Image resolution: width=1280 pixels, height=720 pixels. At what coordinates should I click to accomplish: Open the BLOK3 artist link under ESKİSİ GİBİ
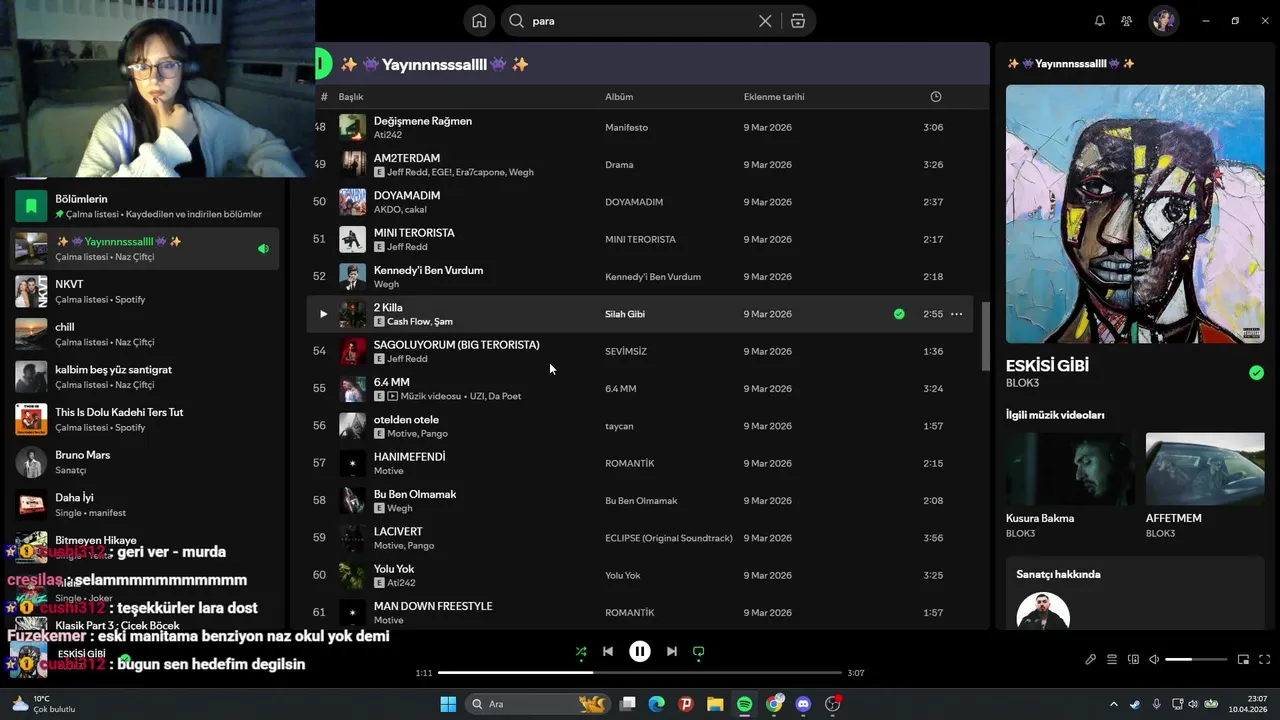[x=1022, y=383]
